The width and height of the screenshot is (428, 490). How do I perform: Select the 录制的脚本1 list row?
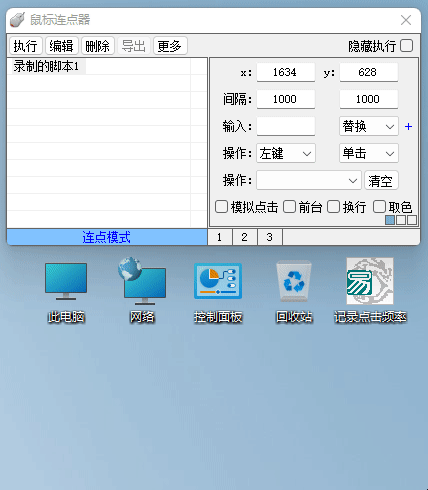[107, 66]
